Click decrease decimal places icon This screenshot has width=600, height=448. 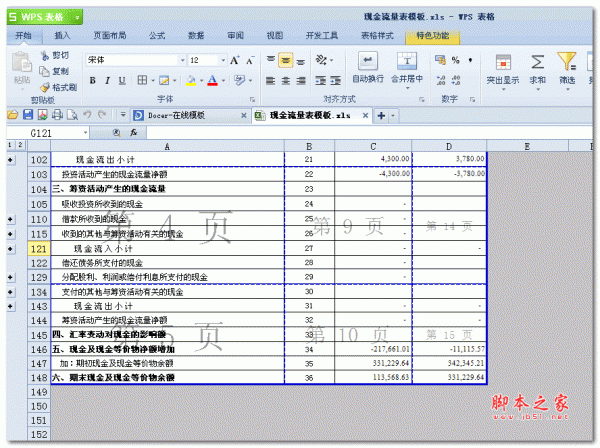456,80
